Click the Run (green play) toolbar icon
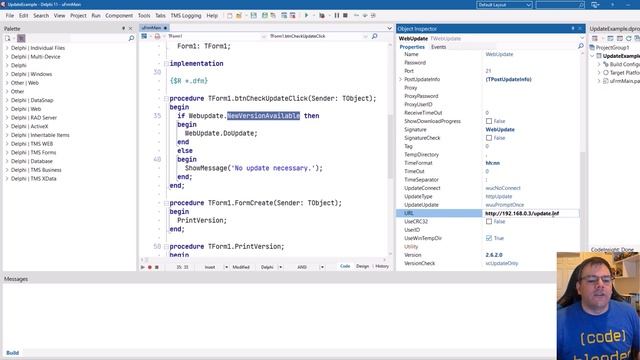640x360 pixels. click(306, 16)
